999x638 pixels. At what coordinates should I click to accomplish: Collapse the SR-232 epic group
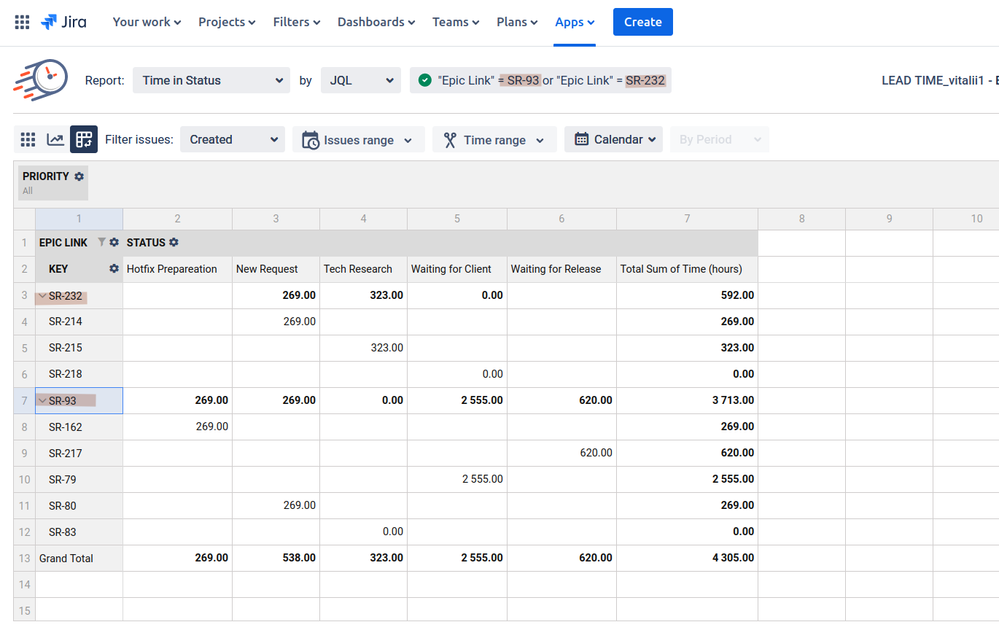coord(43,296)
